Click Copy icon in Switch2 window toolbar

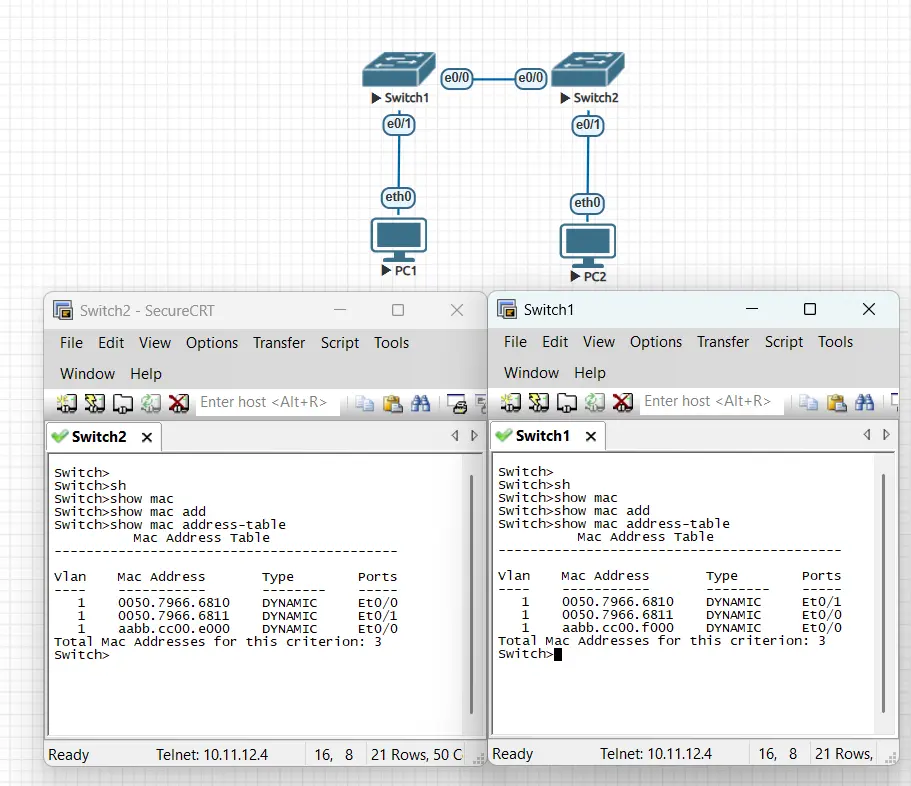click(x=364, y=403)
